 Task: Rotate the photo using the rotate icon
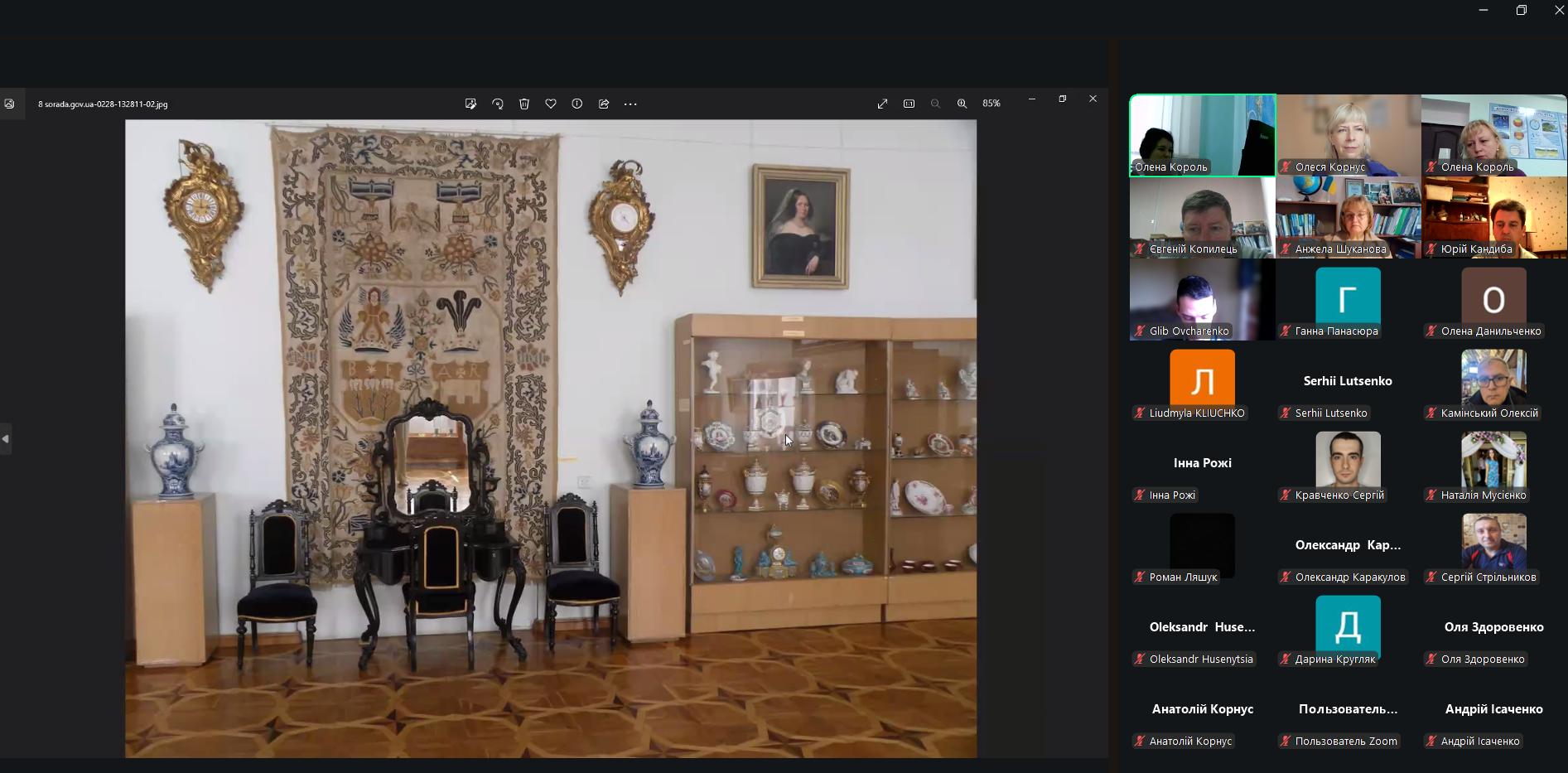click(x=498, y=104)
